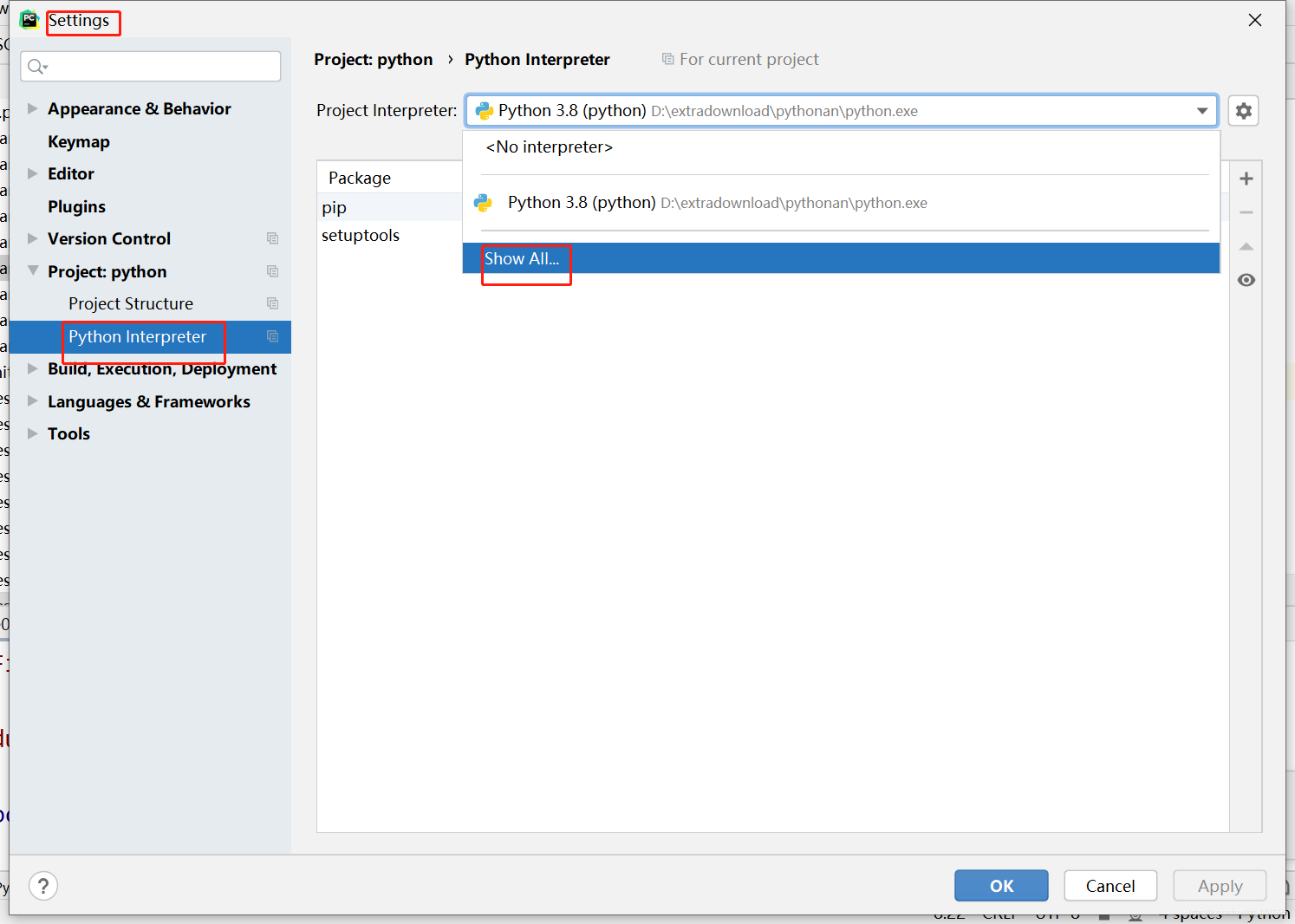Screen dimensions: 1295x924
Task: Click project-level icon beside Python Interpreter
Action: tap(273, 336)
